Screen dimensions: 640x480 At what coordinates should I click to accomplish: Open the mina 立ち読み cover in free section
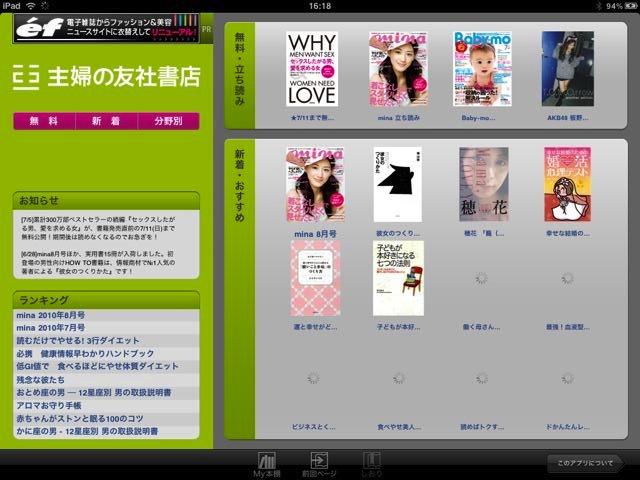point(398,69)
